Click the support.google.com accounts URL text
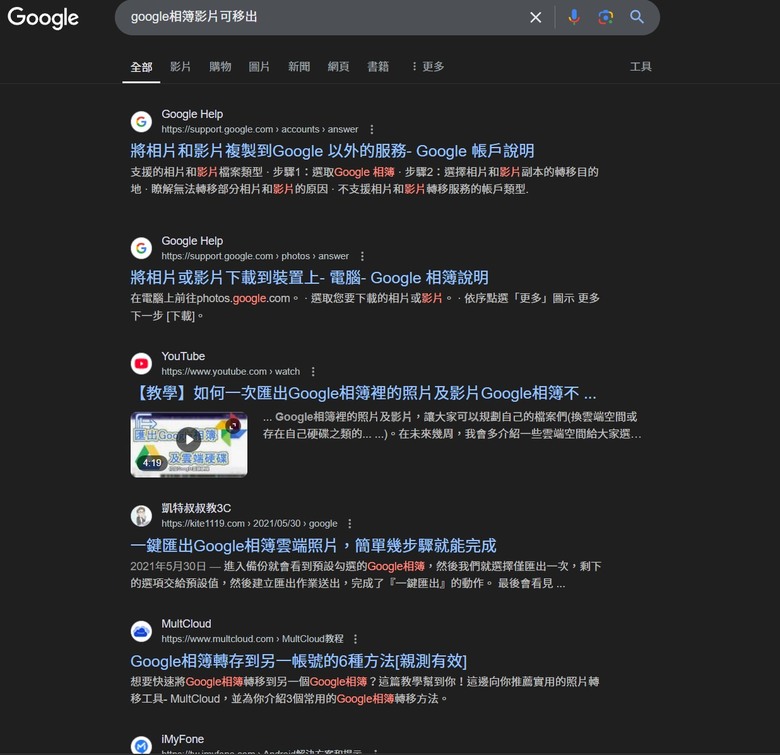 pyautogui.click(x=260, y=129)
